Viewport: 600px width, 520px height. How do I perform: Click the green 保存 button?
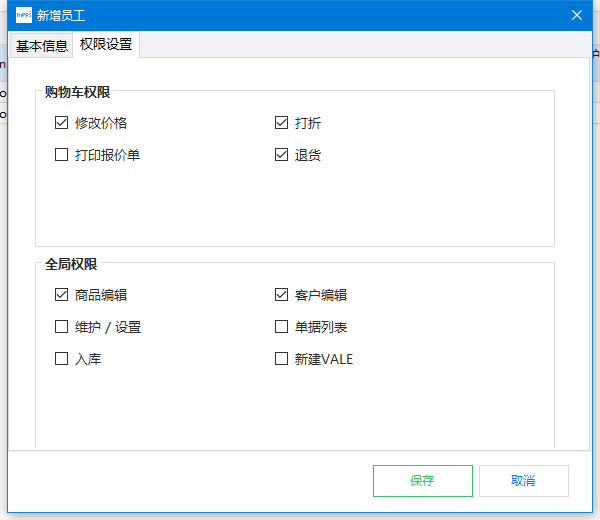click(x=423, y=481)
